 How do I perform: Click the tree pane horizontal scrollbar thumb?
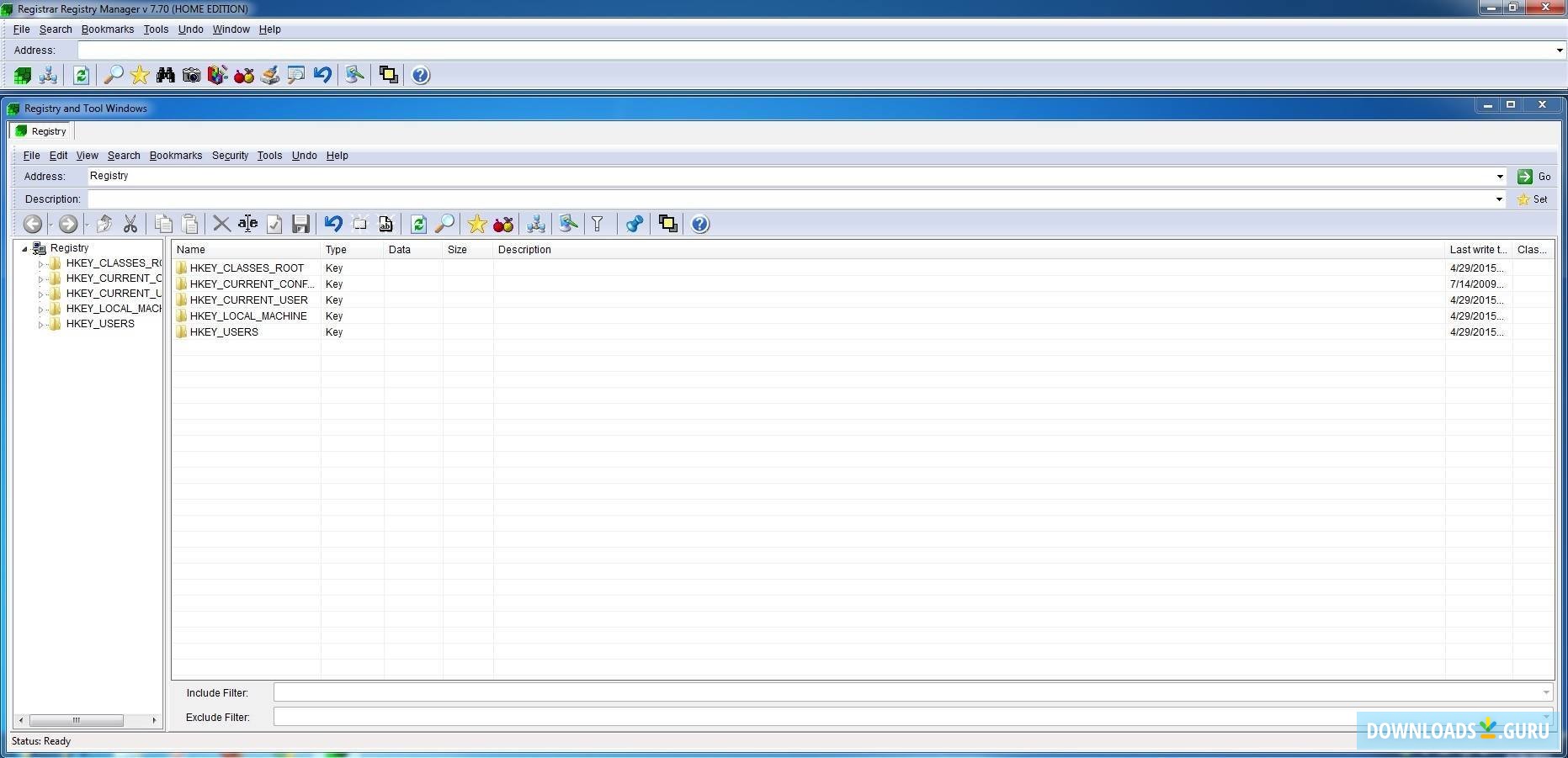tap(77, 720)
